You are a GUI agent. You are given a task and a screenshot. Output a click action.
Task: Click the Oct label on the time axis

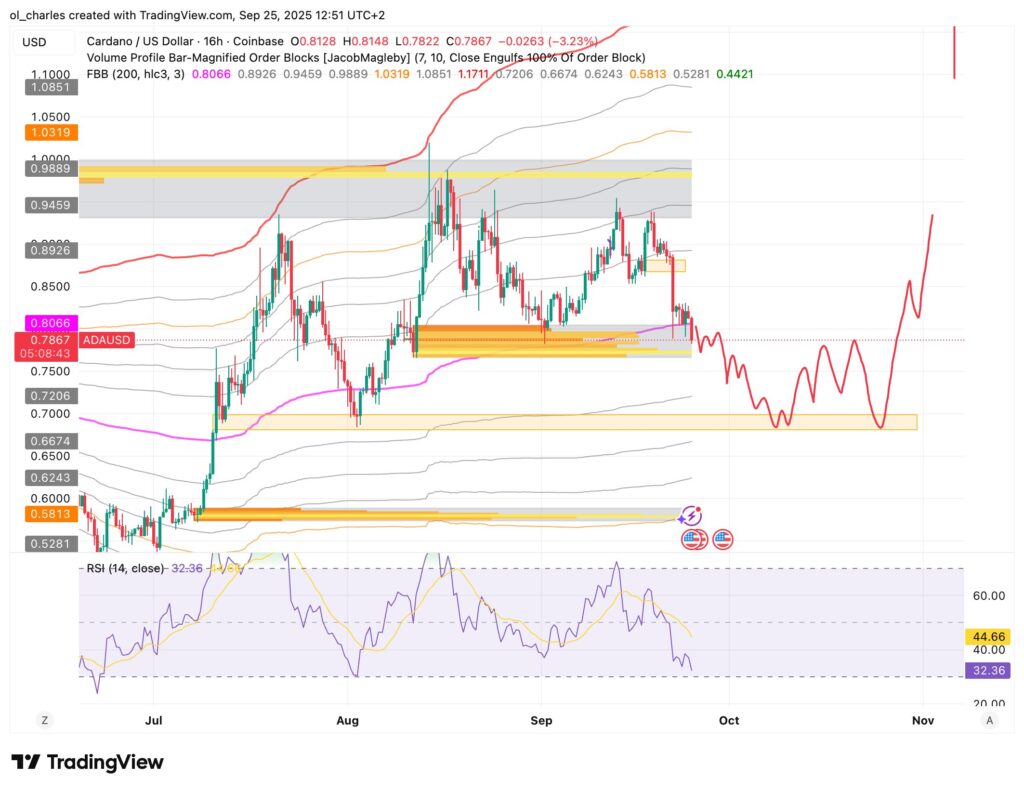point(728,720)
